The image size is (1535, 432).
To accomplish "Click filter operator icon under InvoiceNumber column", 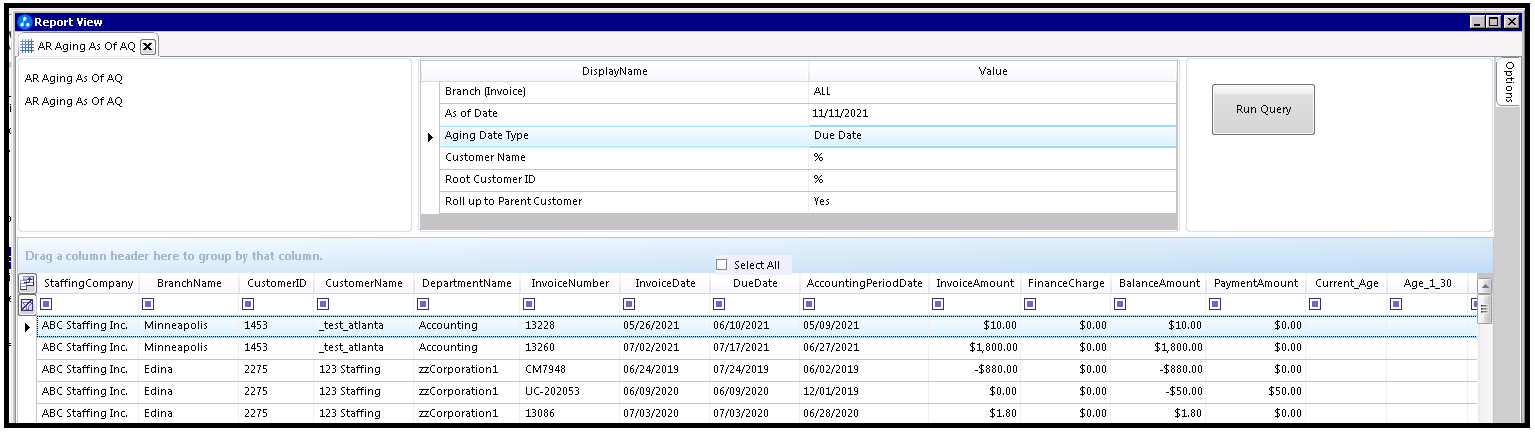I will point(529,304).
